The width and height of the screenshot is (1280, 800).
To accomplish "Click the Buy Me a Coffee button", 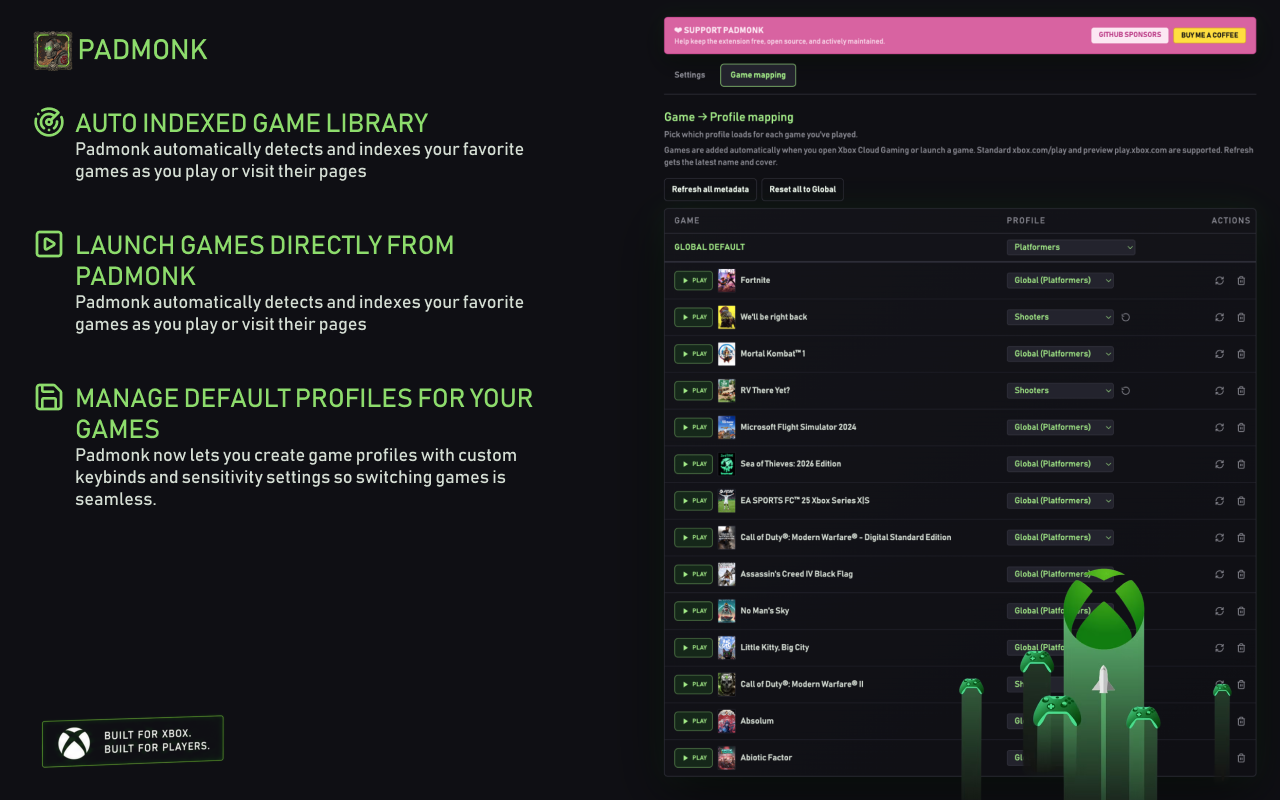I will pyautogui.click(x=1209, y=35).
